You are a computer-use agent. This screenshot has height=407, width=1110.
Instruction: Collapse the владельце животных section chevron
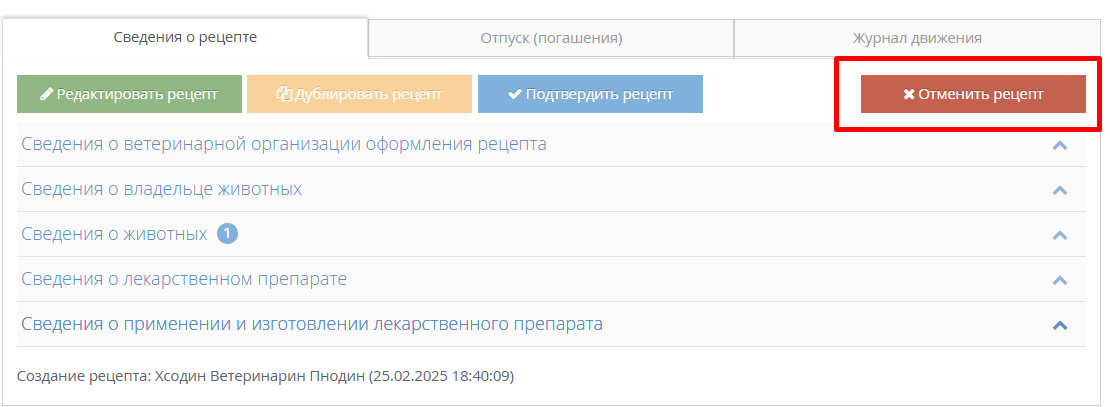[x=1060, y=190]
